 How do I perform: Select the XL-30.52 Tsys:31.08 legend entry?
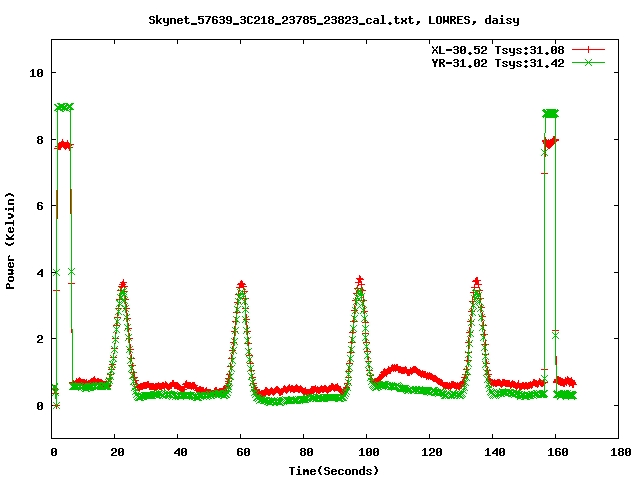498,50
